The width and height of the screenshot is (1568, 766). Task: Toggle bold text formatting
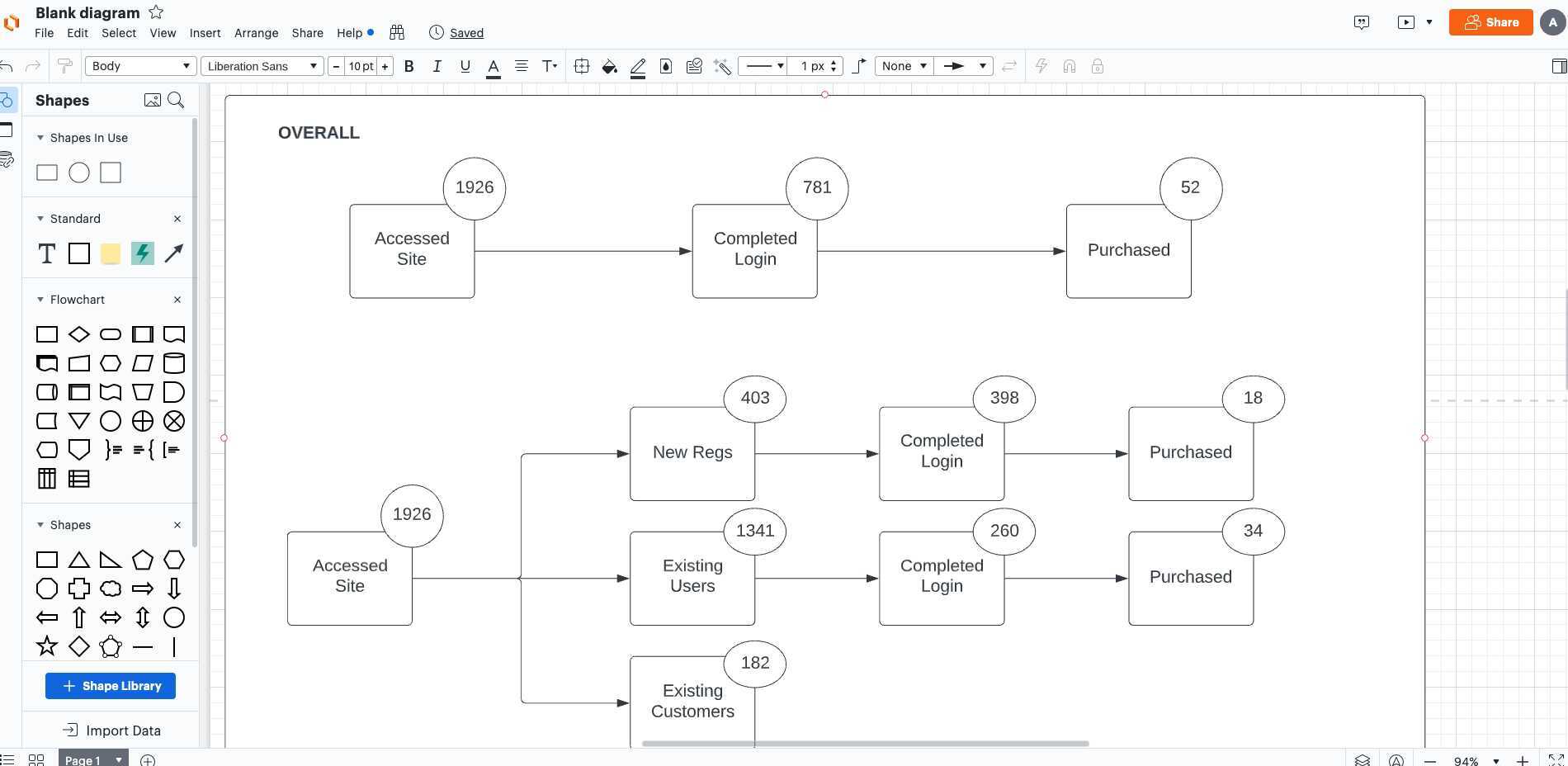pyautogui.click(x=409, y=66)
